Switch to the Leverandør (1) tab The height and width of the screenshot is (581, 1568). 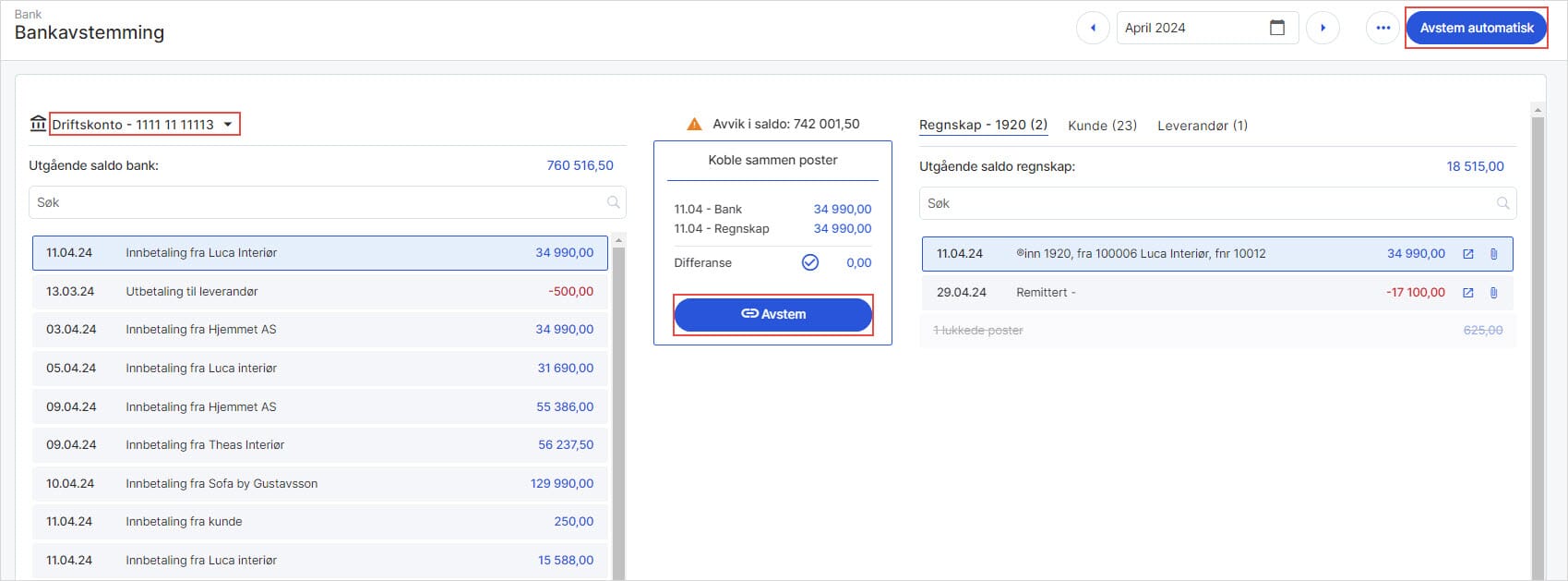tap(1203, 126)
